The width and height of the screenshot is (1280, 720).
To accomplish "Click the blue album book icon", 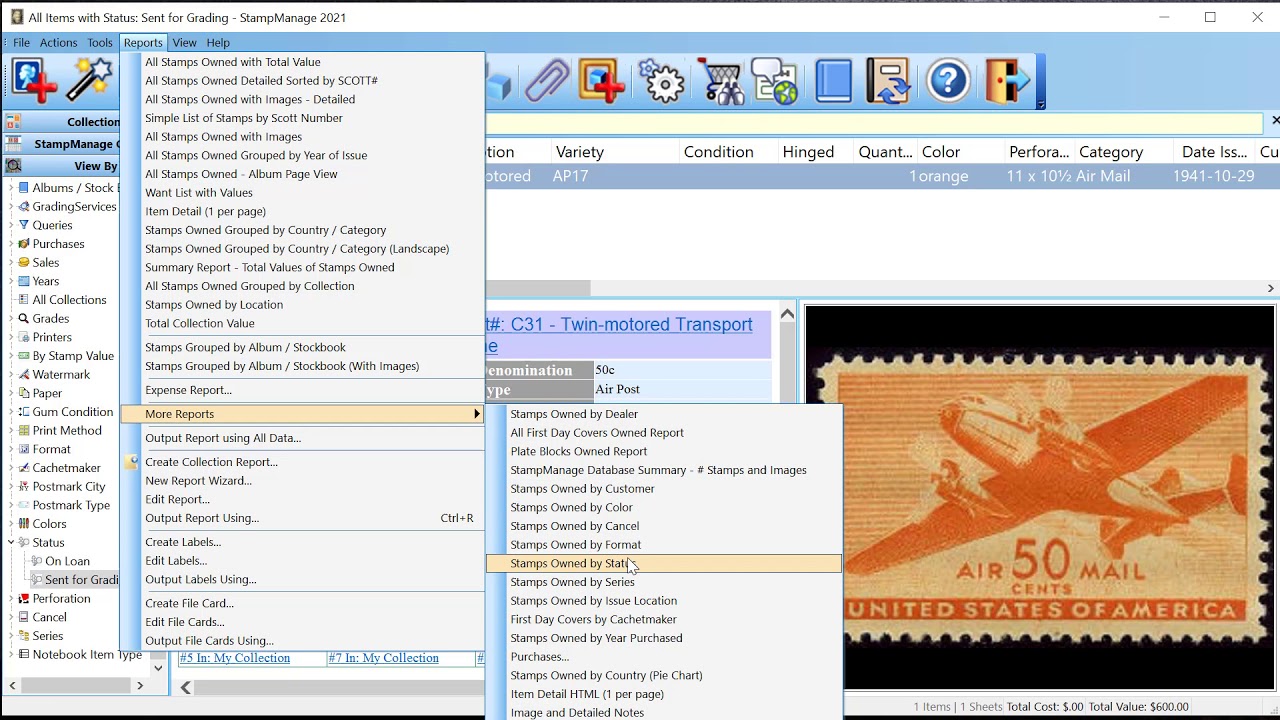I will point(833,81).
